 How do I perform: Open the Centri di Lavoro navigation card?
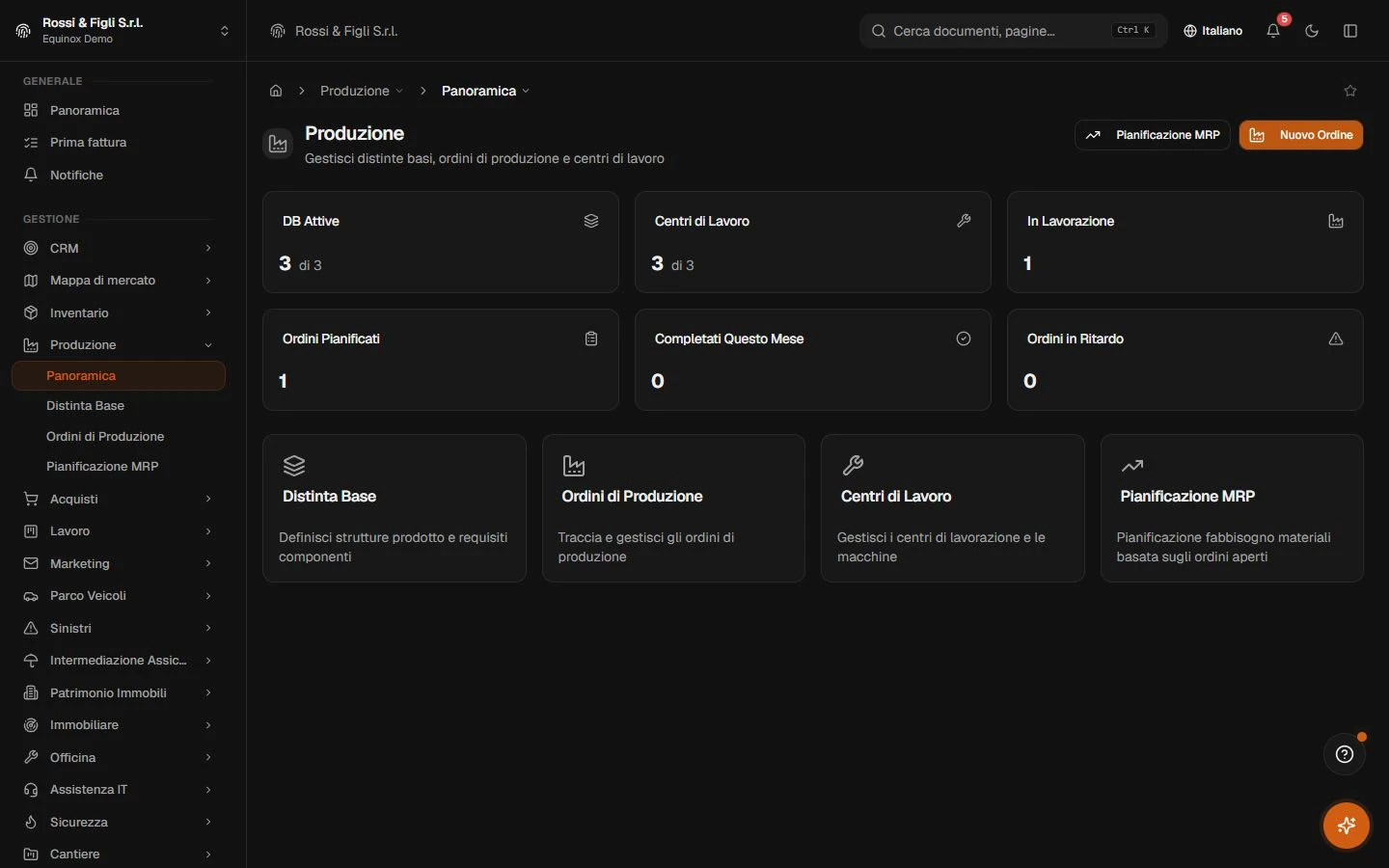953,508
